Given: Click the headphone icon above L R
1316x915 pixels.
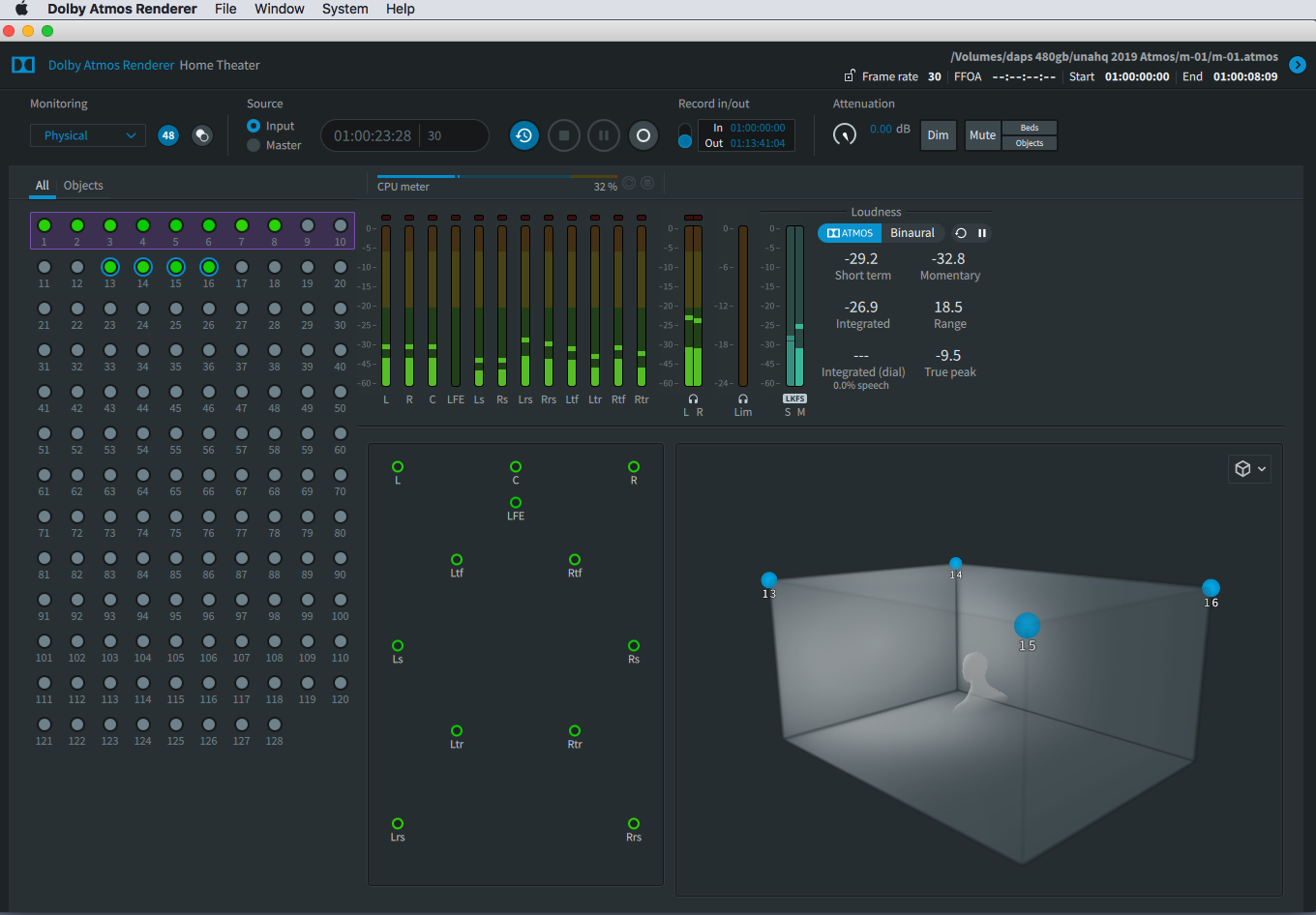Looking at the screenshot, I should coord(693,398).
